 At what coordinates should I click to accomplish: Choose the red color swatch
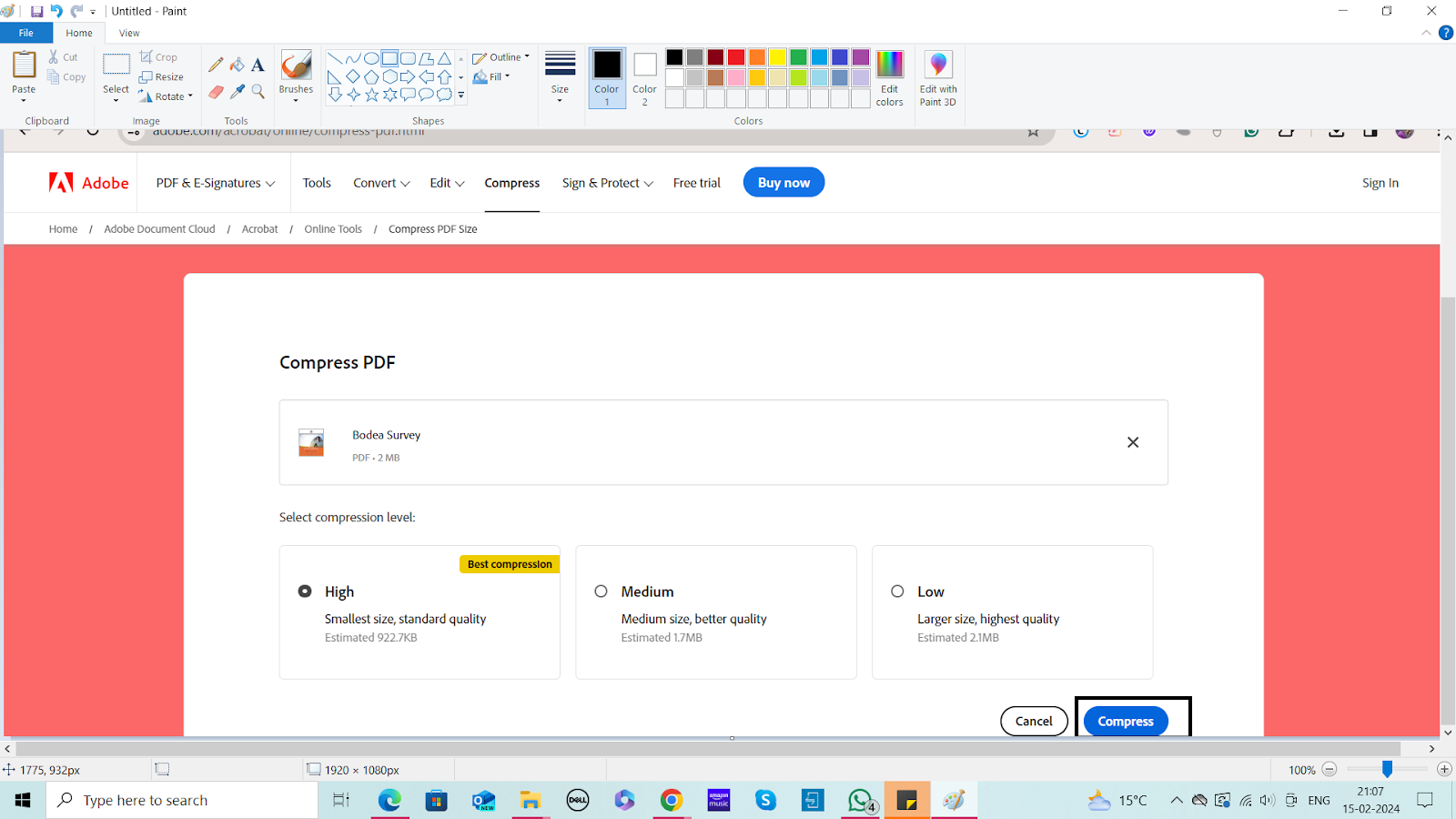[x=736, y=57]
